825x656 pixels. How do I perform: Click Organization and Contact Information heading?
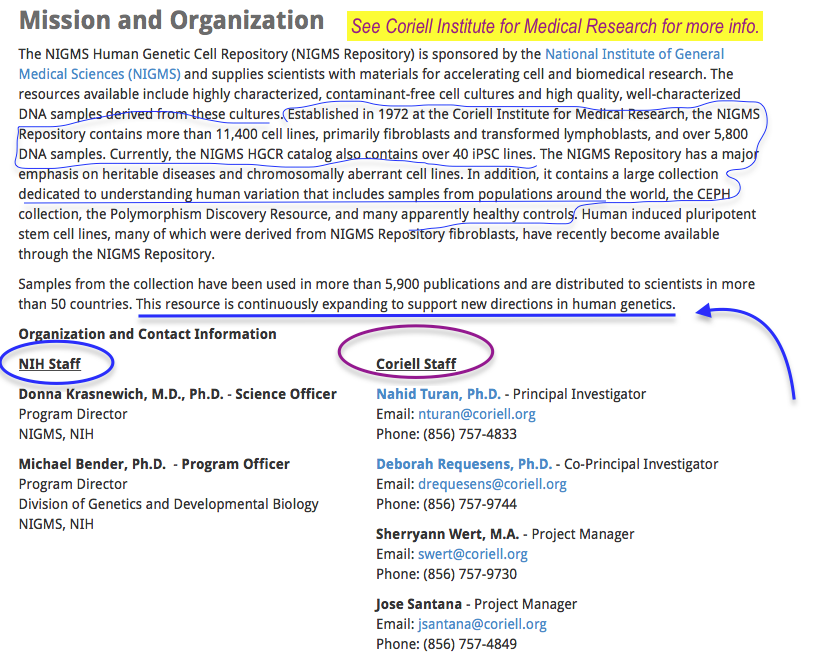pyautogui.click(x=147, y=334)
